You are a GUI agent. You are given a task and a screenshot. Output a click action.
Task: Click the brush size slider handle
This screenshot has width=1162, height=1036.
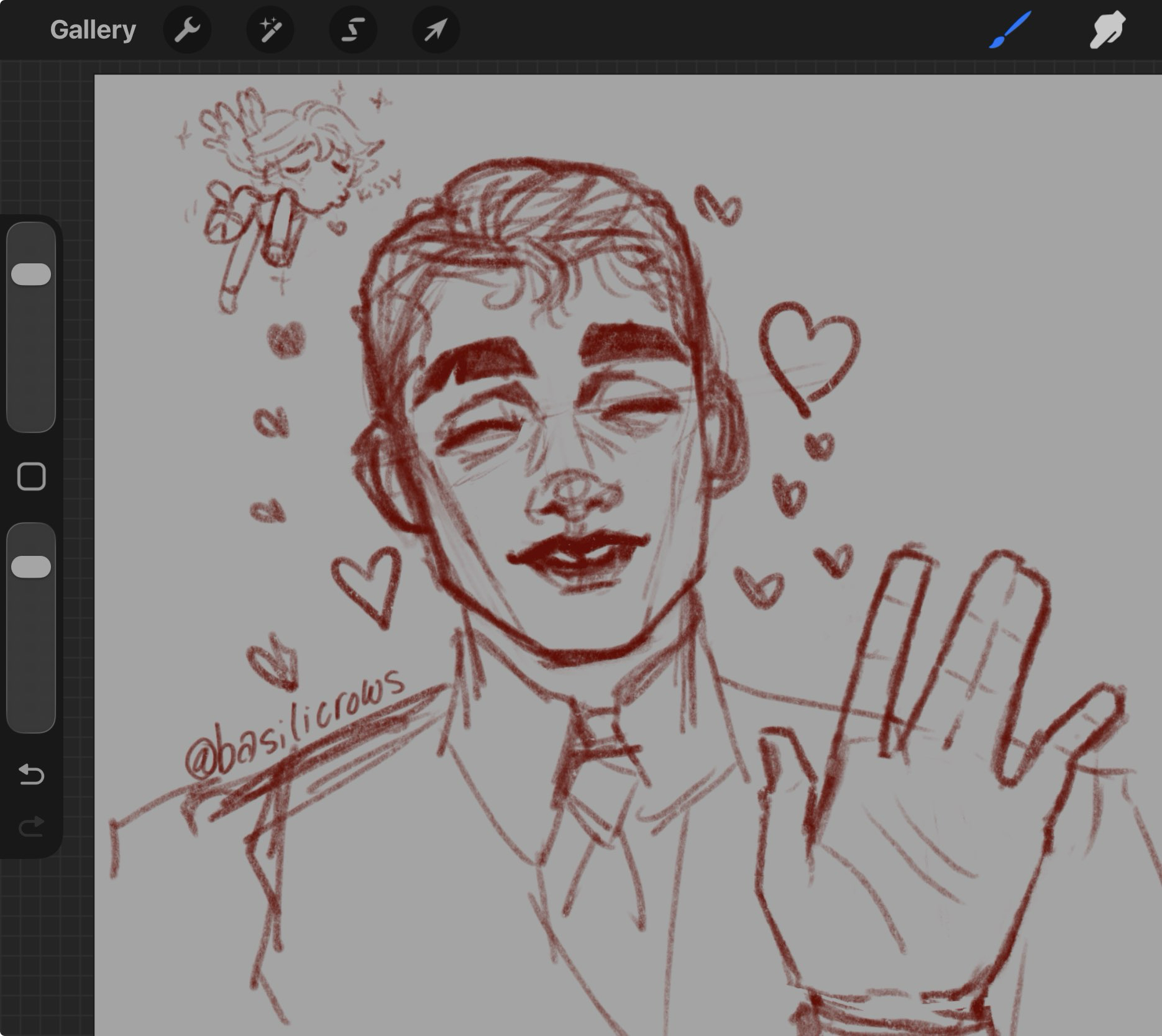31,274
